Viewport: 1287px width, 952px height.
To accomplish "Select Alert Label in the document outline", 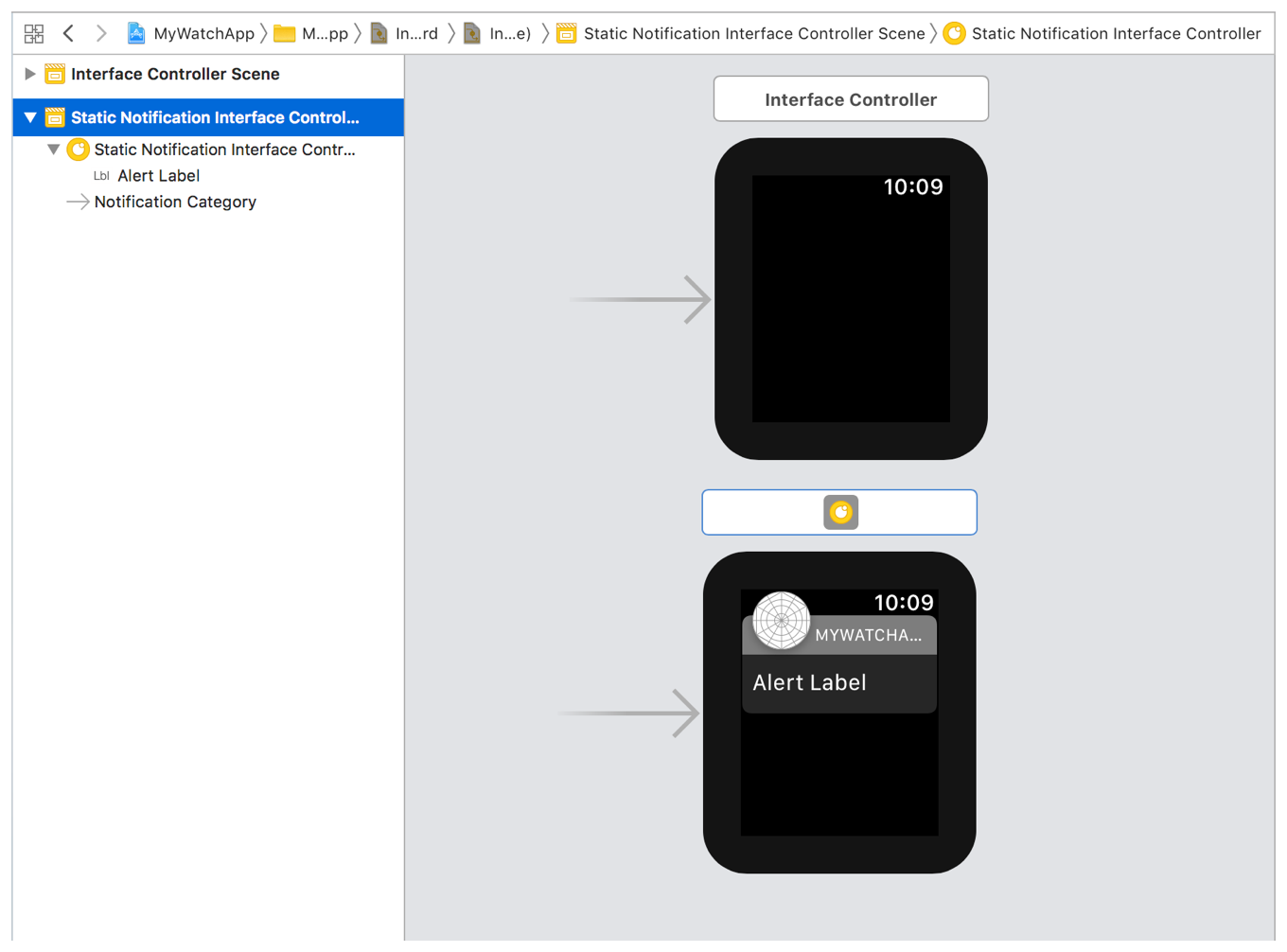I will 158,176.
